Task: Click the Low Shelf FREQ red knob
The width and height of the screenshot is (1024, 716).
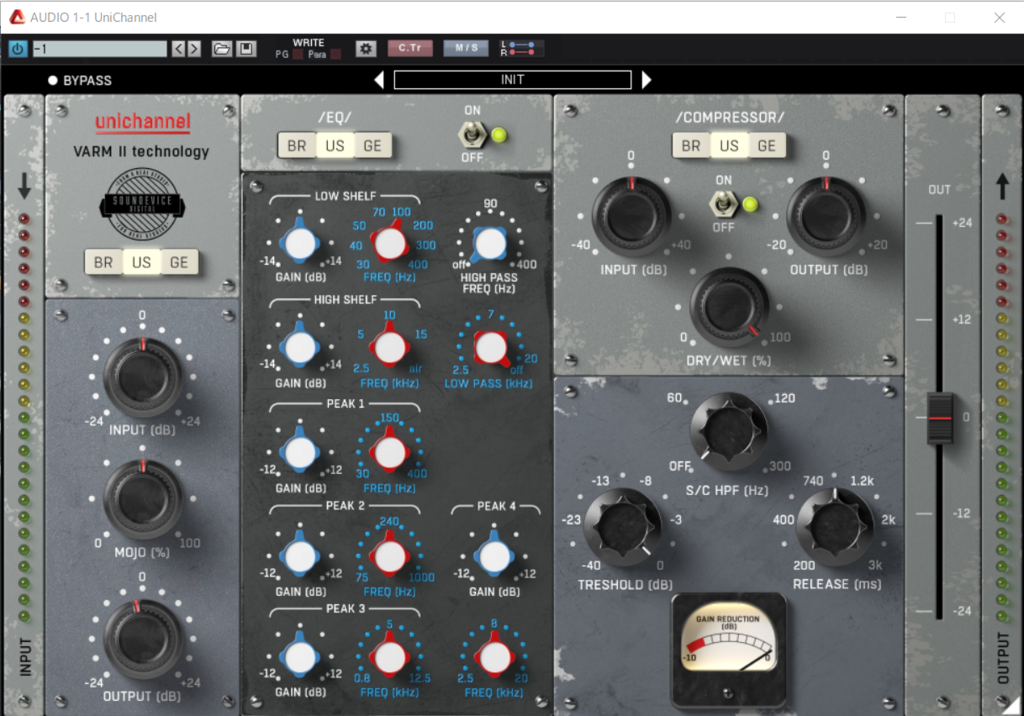Action: click(x=390, y=243)
